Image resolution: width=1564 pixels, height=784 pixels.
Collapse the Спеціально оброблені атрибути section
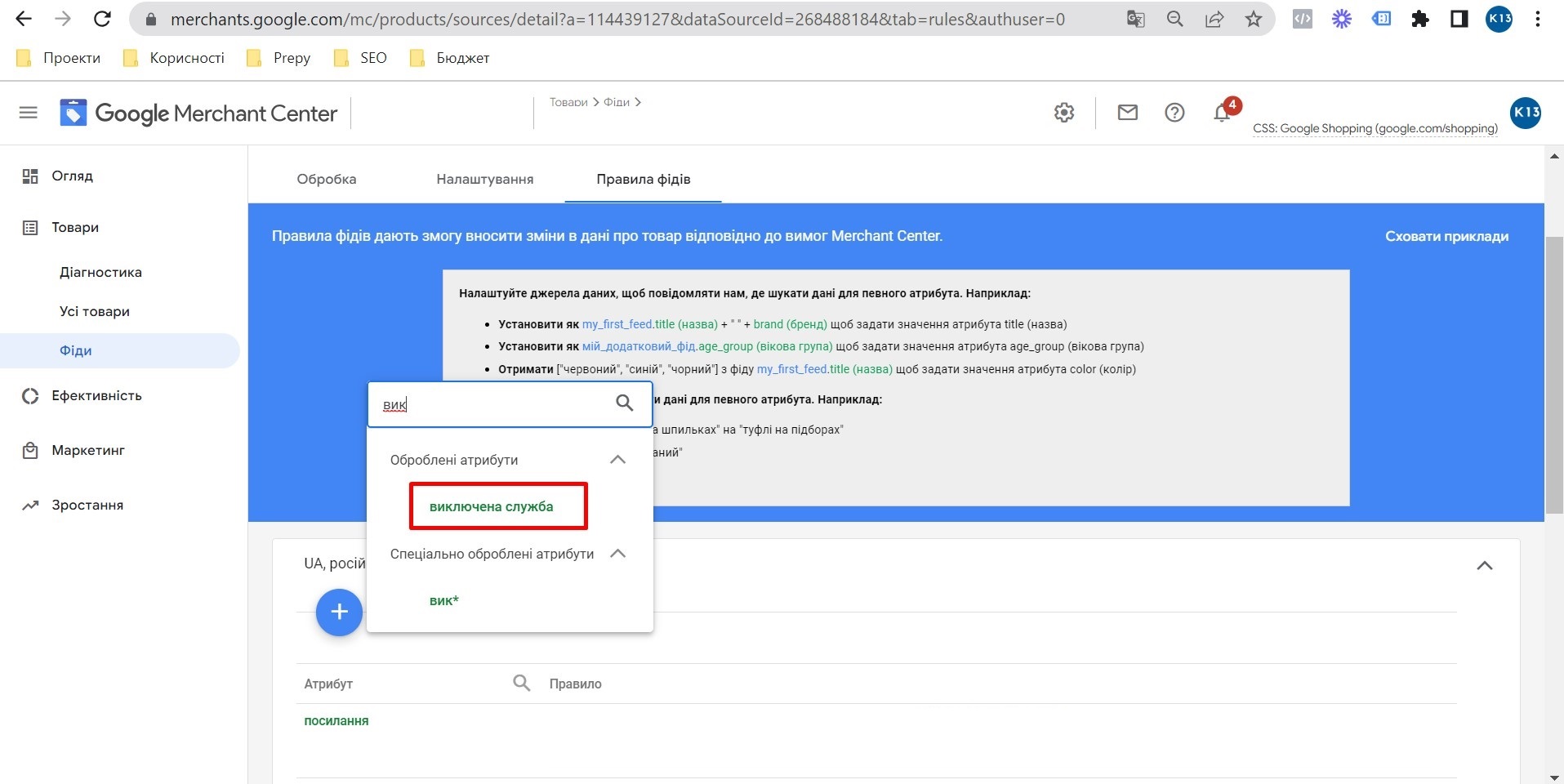click(618, 554)
